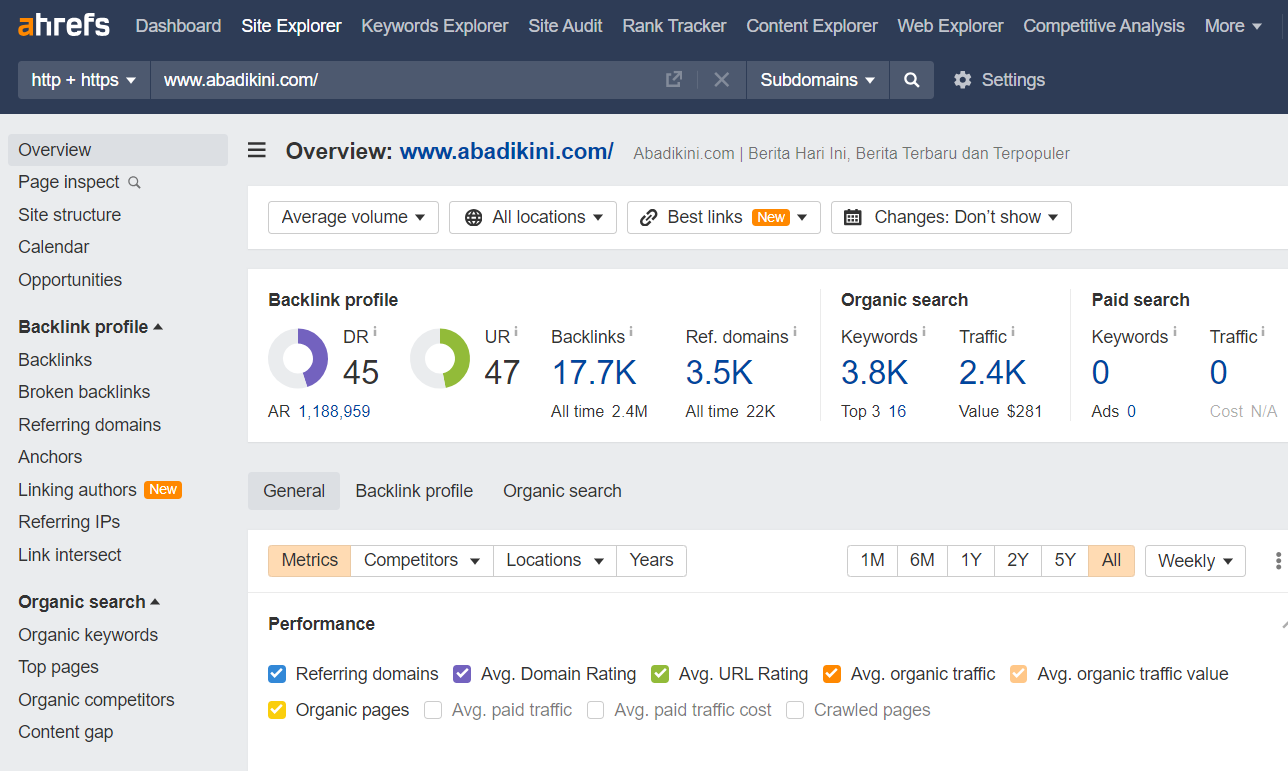Open www.abadikini.com/ overview link
This screenshot has width=1288, height=771.
pos(507,151)
